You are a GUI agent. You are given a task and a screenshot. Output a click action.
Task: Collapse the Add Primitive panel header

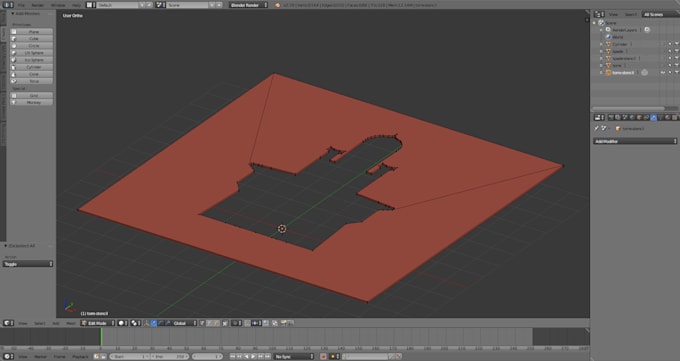27,14
